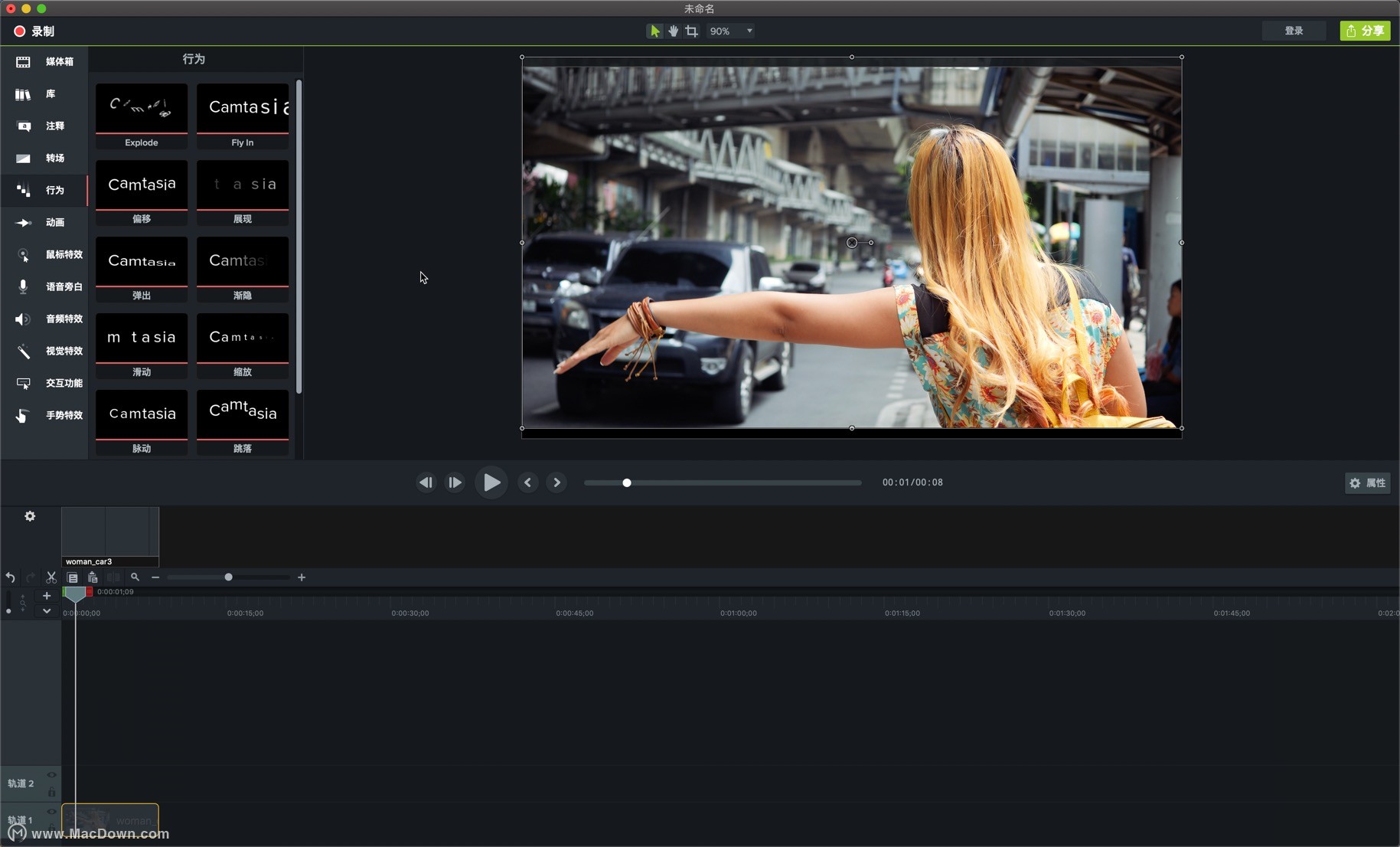The height and width of the screenshot is (847, 1400).
Task: Open the 90% canvas zoom dropdown
Action: pos(730,31)
